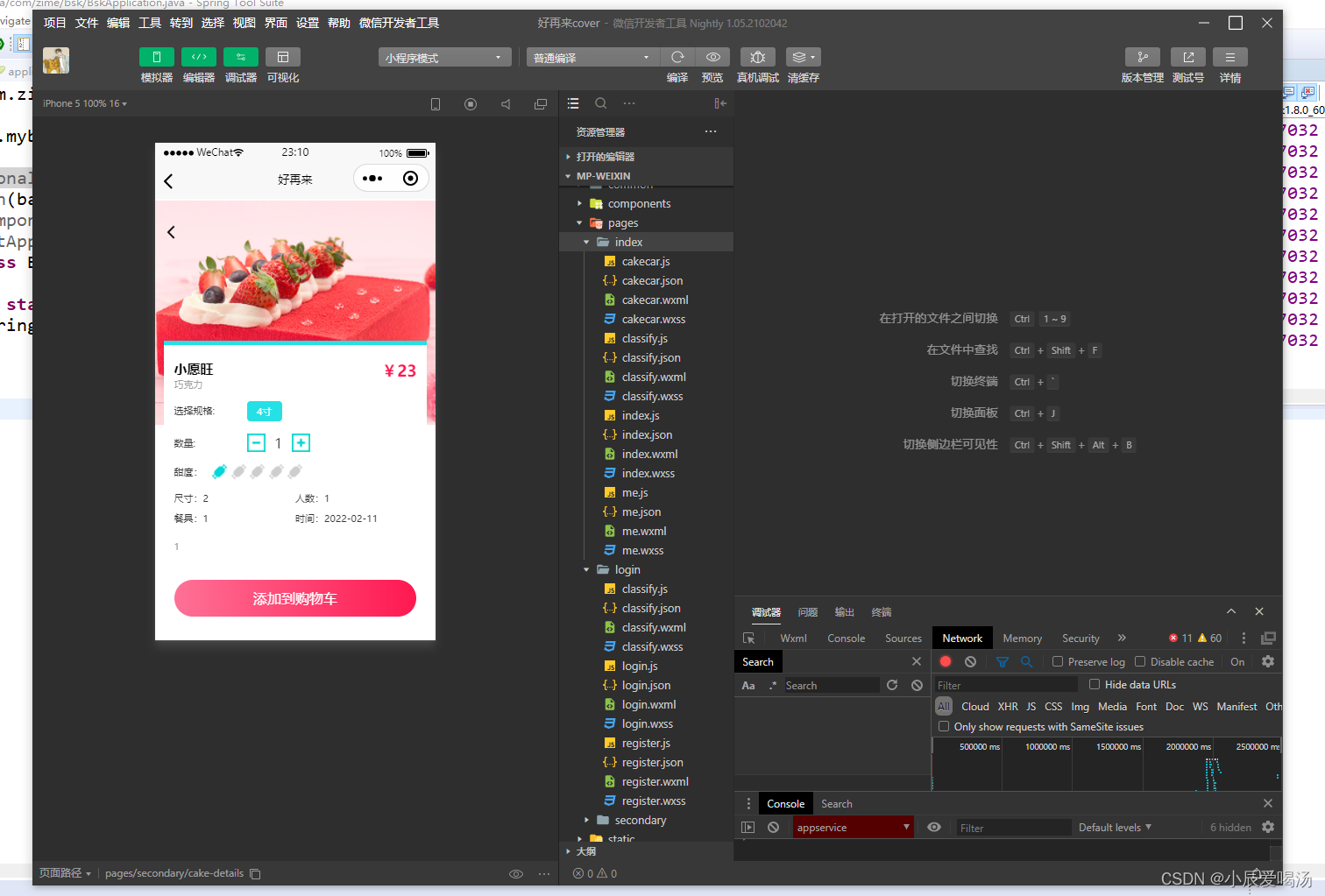Open the details menu icon
Image resolution: width=1325 pixels, height=896 pixels.
pyautogui.click(x=1230, y=57)
